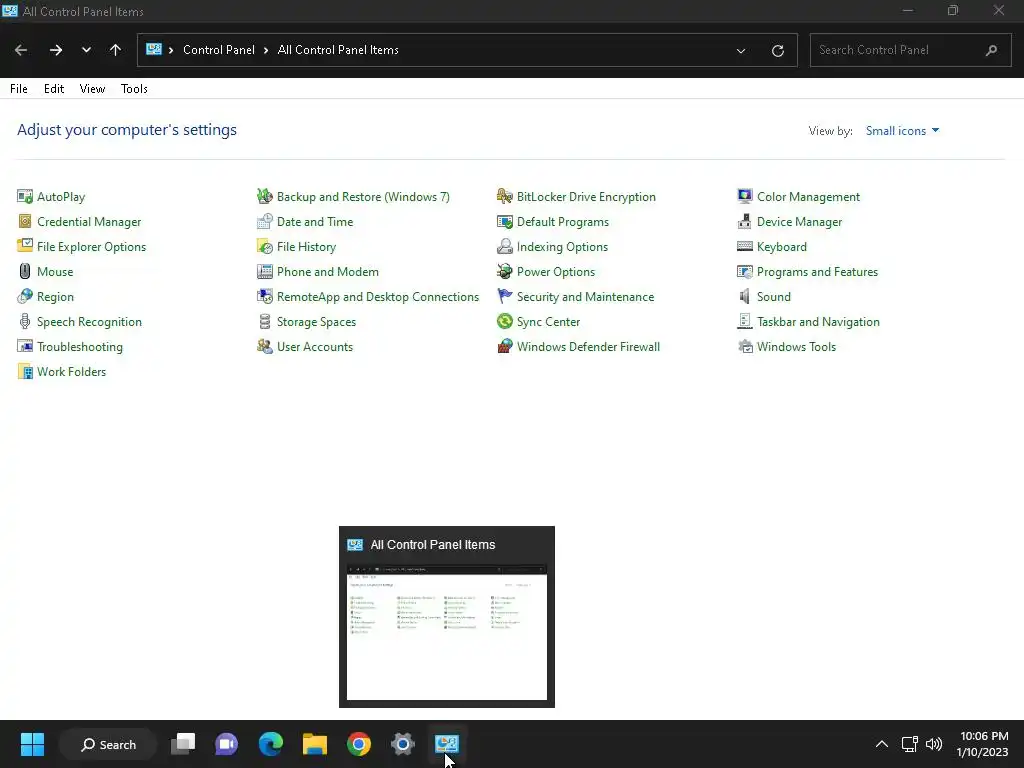This screenshot has width=1024, height=768.
Task: Open the Device Manager icon
Action: point(744,221)
